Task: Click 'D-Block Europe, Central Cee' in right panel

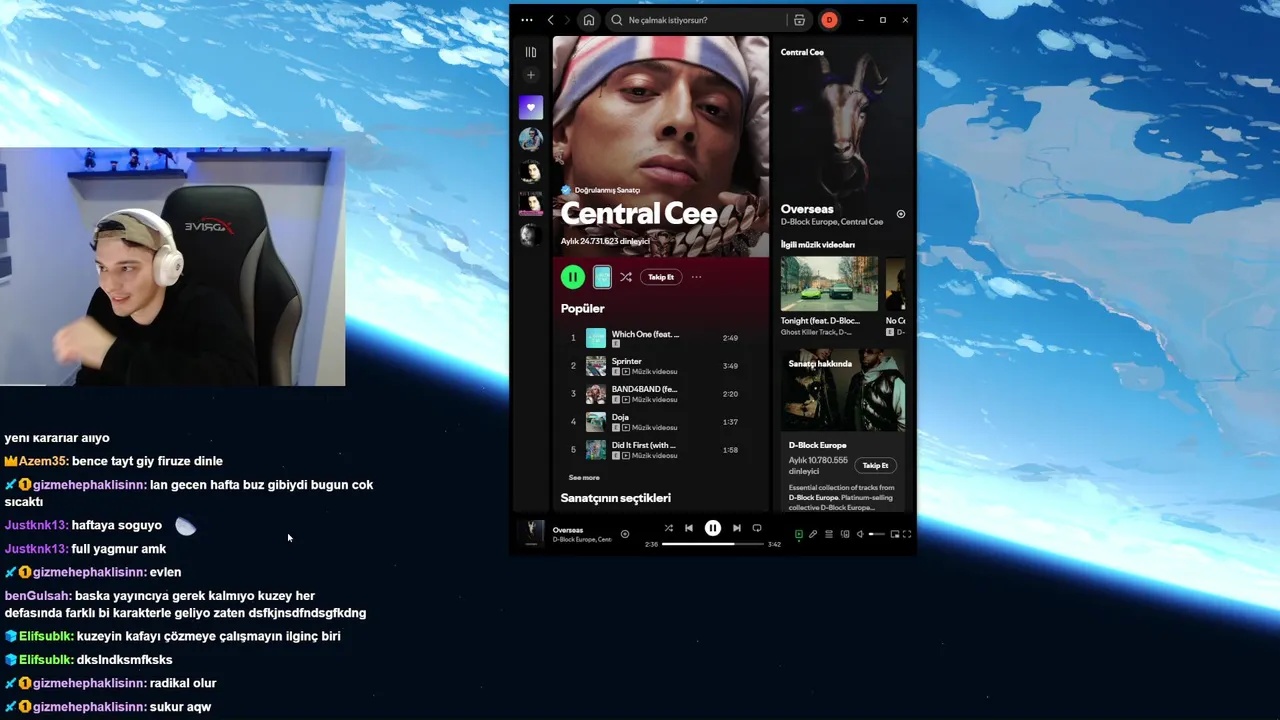Action: [x=832, y=222]
